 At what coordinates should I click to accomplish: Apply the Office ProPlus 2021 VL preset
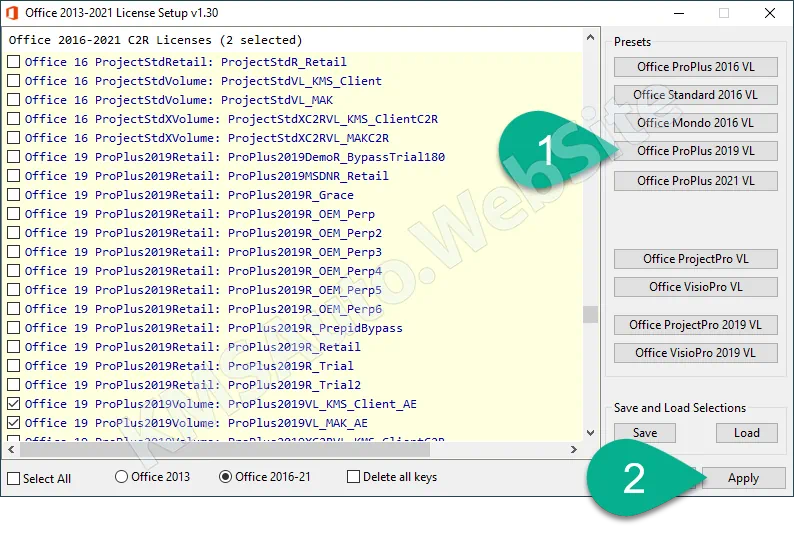(696, 181)
